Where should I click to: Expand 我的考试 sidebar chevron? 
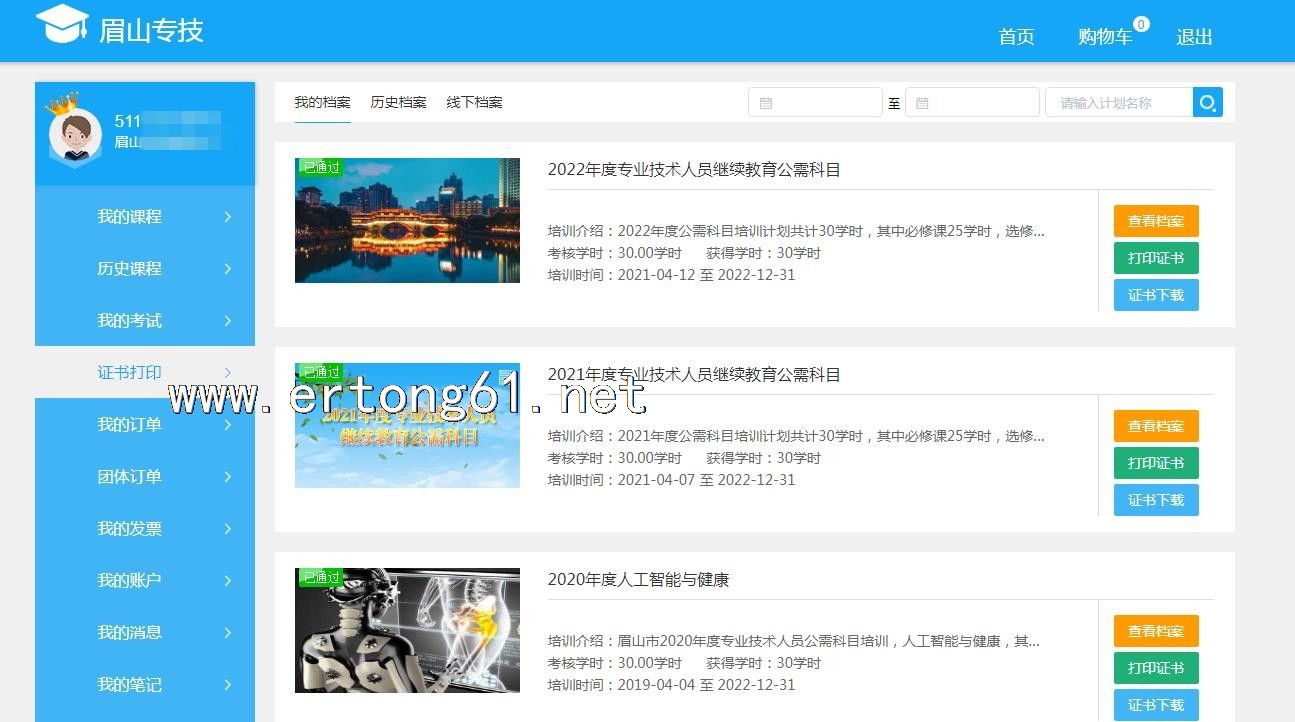coord(228,321)
